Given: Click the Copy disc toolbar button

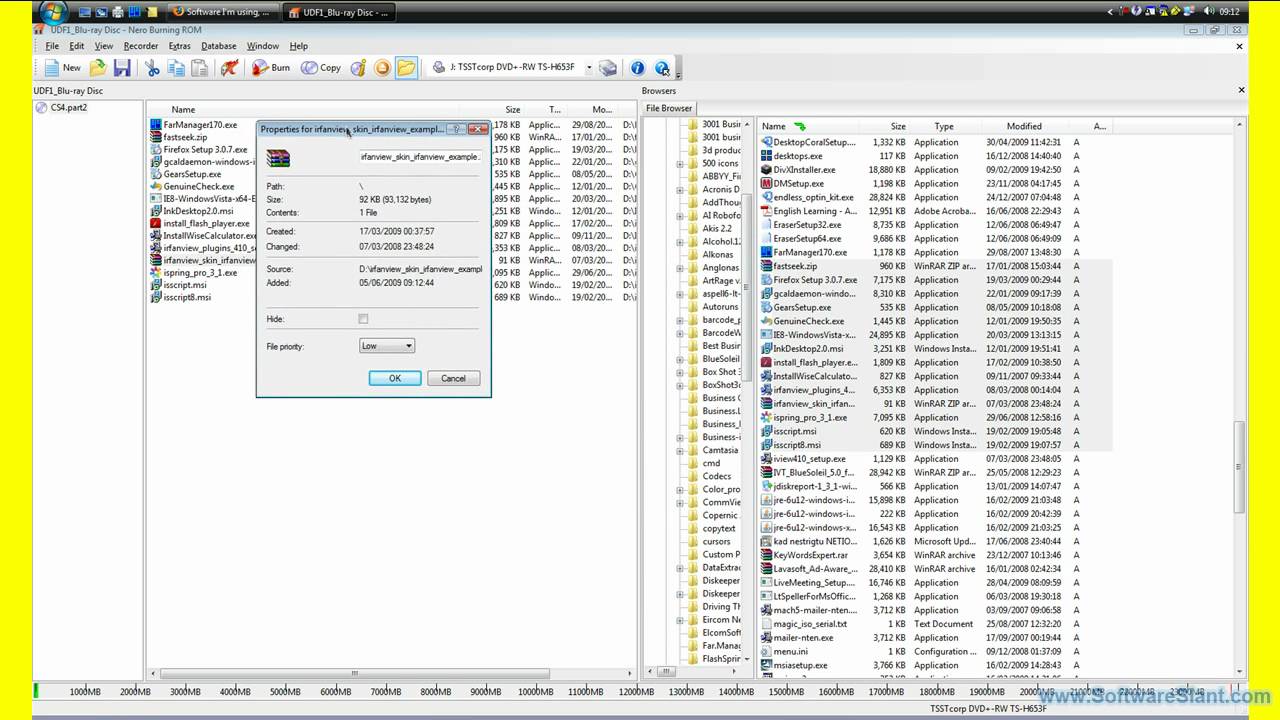Looking at the screenshot, I should (x=321, y=68).
